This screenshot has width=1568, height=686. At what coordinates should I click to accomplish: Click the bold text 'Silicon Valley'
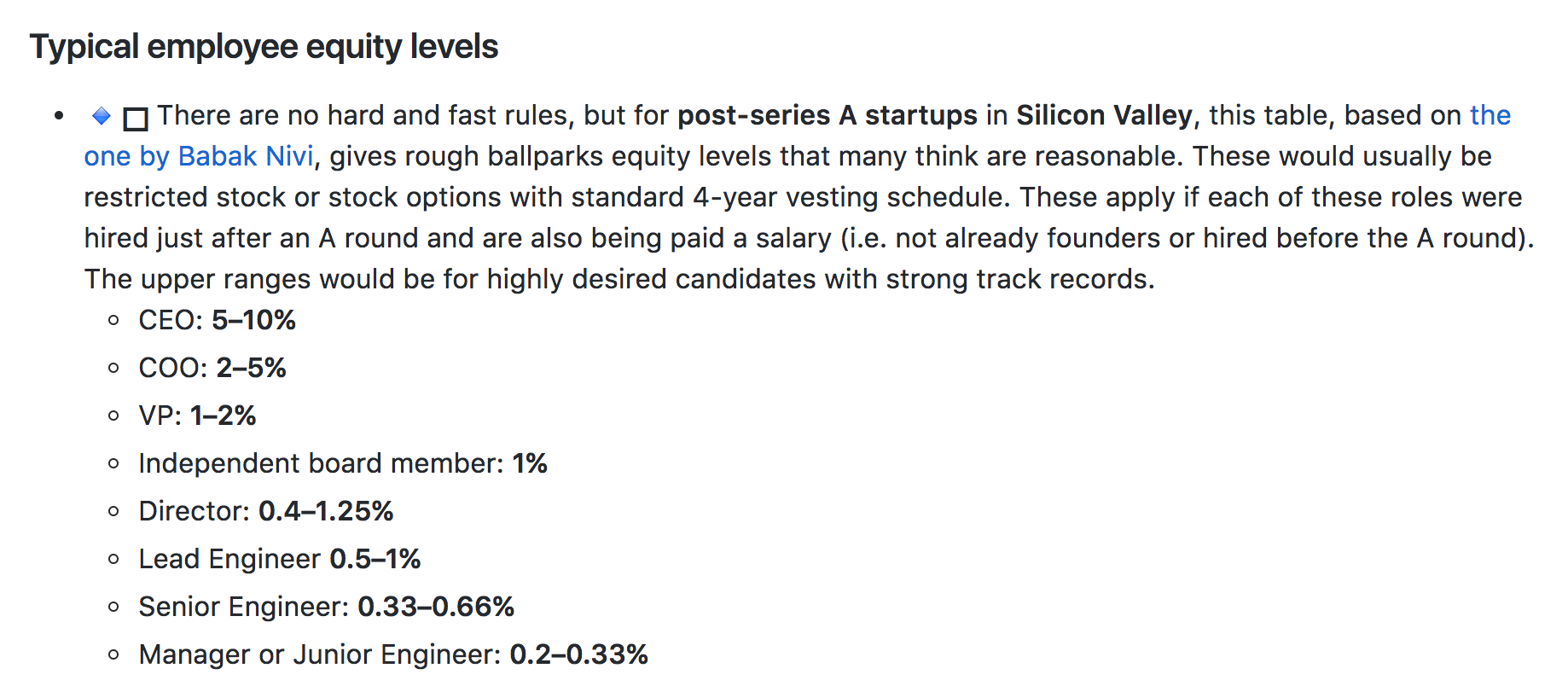click(1105, 115)
